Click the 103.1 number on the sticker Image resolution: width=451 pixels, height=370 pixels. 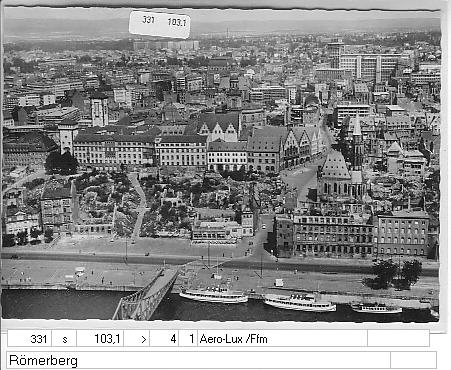point(177,22)
